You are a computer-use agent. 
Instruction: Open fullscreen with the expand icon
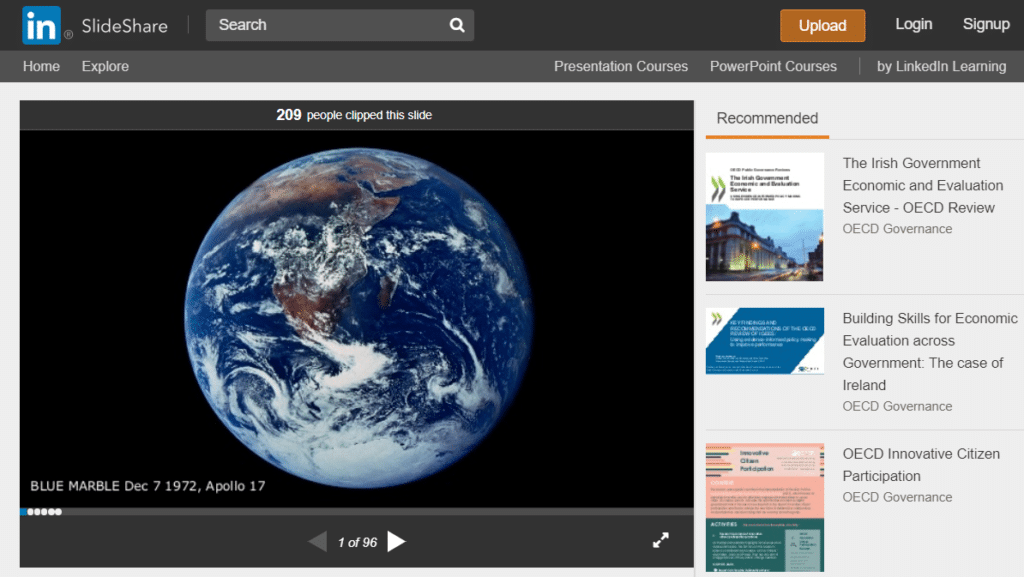(x=660, y=540)
